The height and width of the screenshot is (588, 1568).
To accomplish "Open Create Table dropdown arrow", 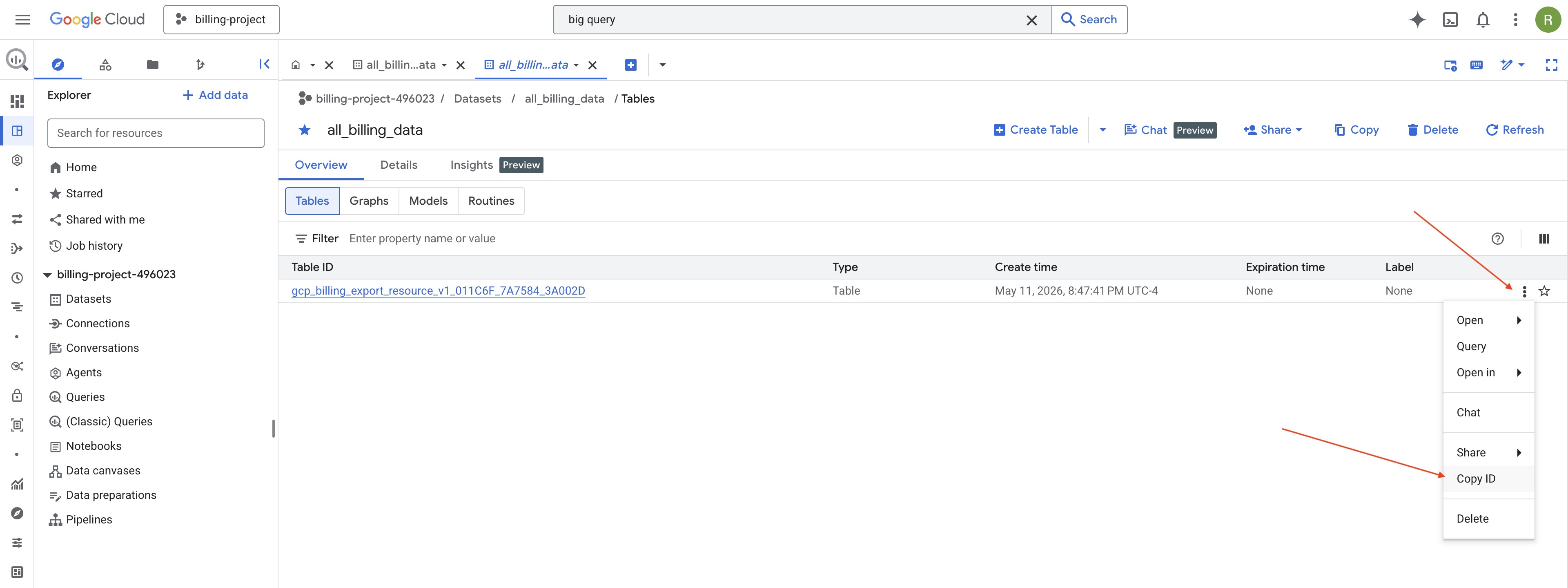I will tap(1102, 130).
